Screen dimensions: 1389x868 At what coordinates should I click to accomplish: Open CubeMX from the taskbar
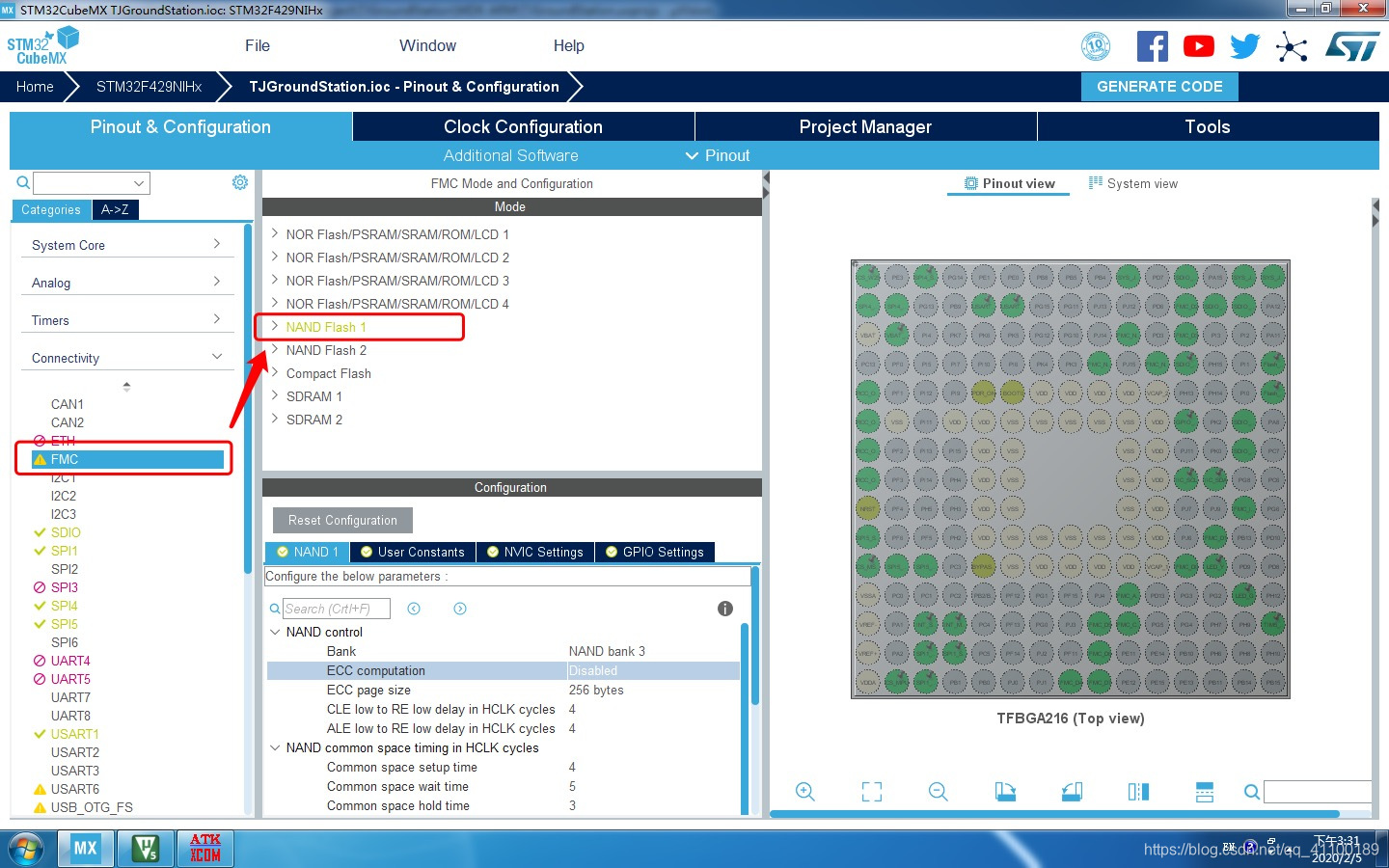(x=85, y=848)
